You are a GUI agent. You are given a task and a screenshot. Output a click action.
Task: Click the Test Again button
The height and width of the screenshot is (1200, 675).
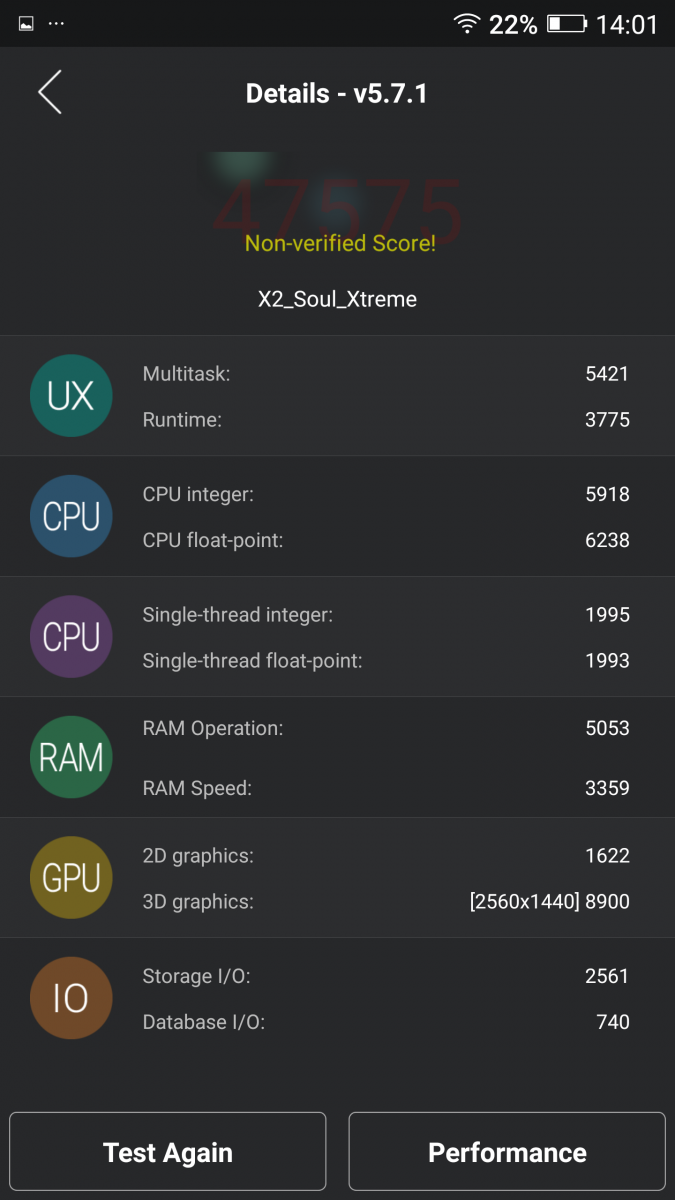[168, 1152]
